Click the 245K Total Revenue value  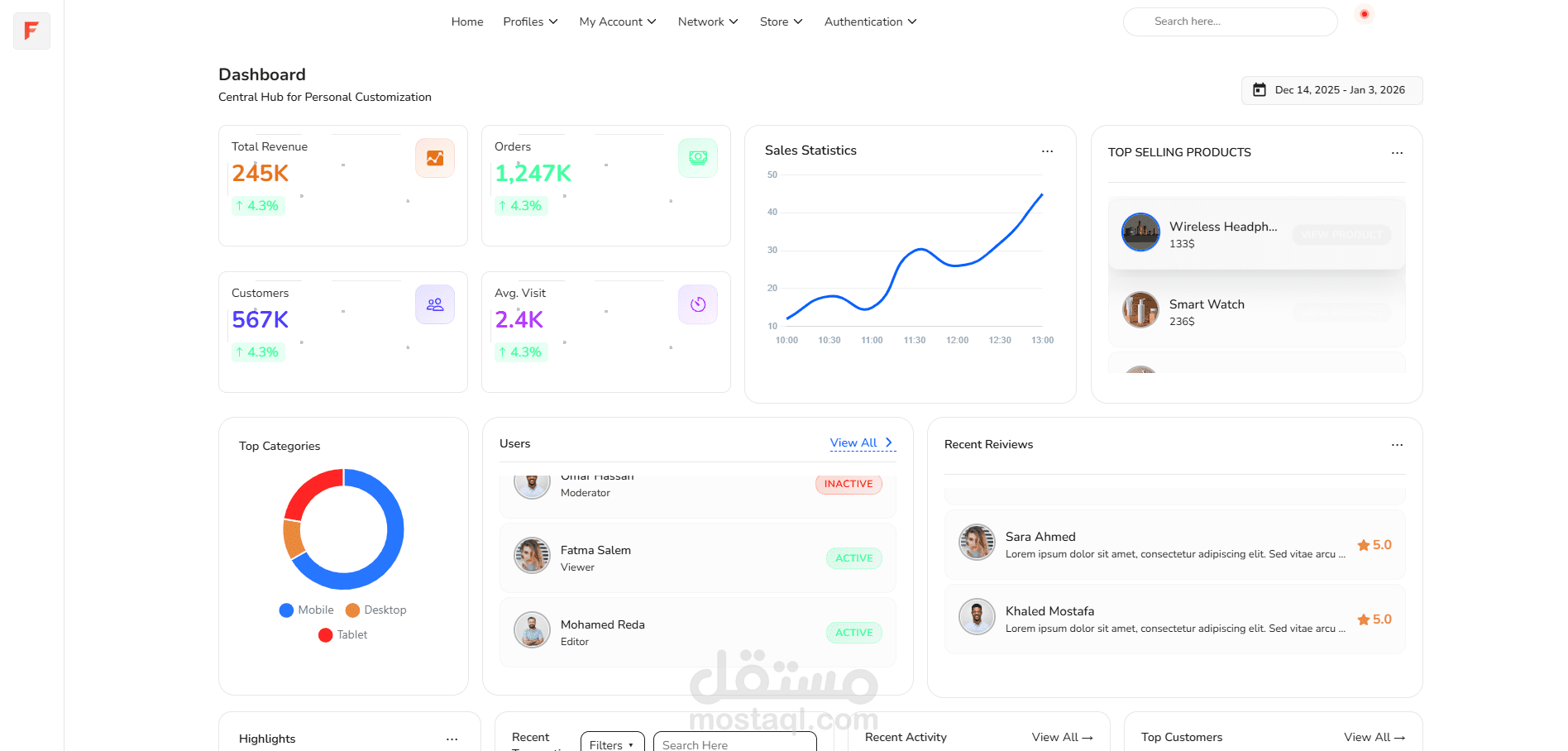[261, 174]
